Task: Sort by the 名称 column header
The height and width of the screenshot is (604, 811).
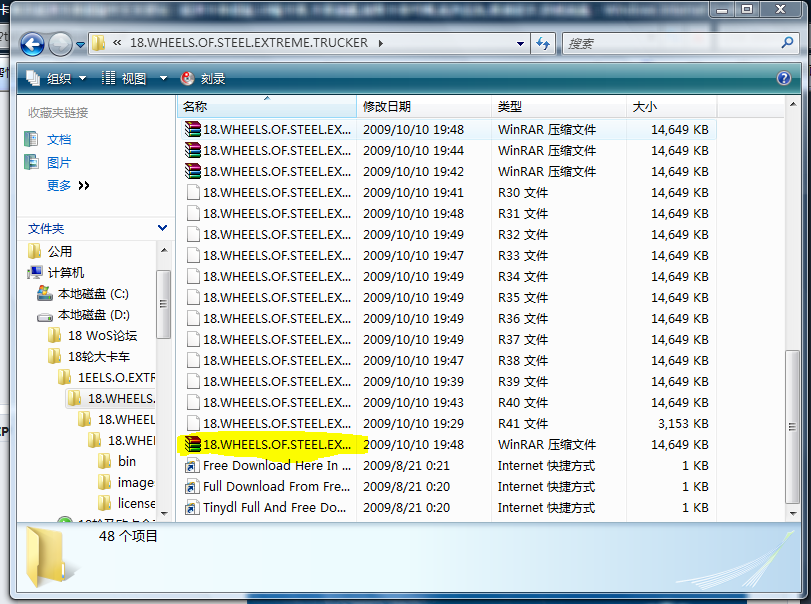Action: [267, 107]
